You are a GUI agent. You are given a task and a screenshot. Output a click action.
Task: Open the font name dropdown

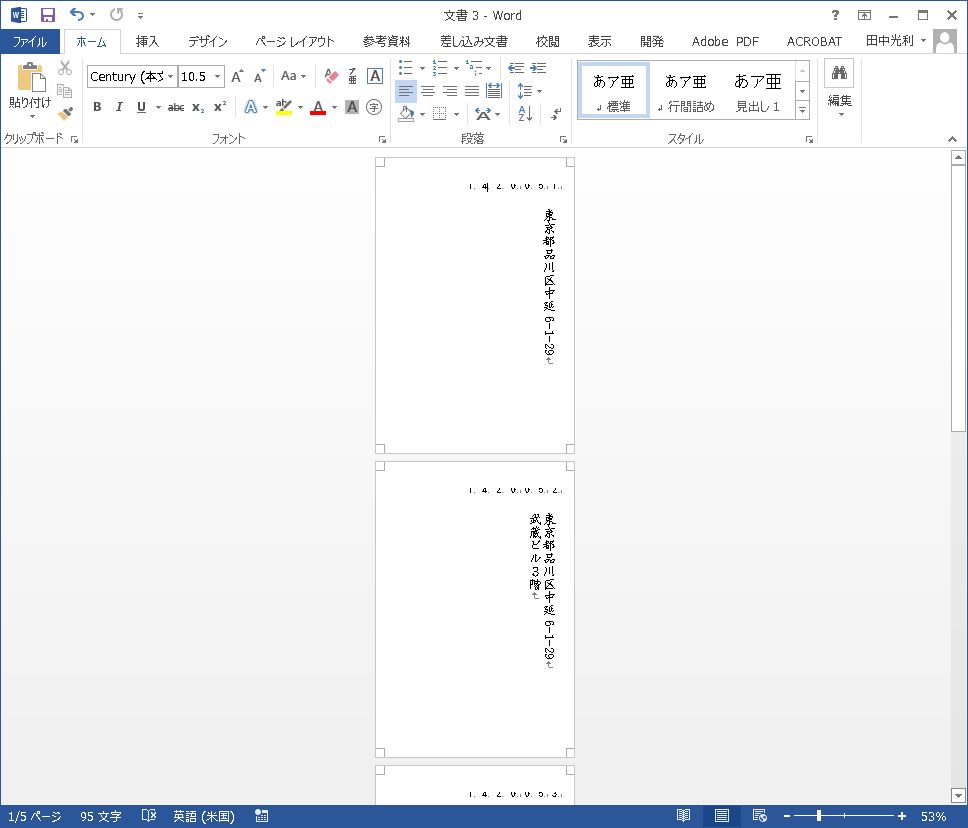[170, 76]
